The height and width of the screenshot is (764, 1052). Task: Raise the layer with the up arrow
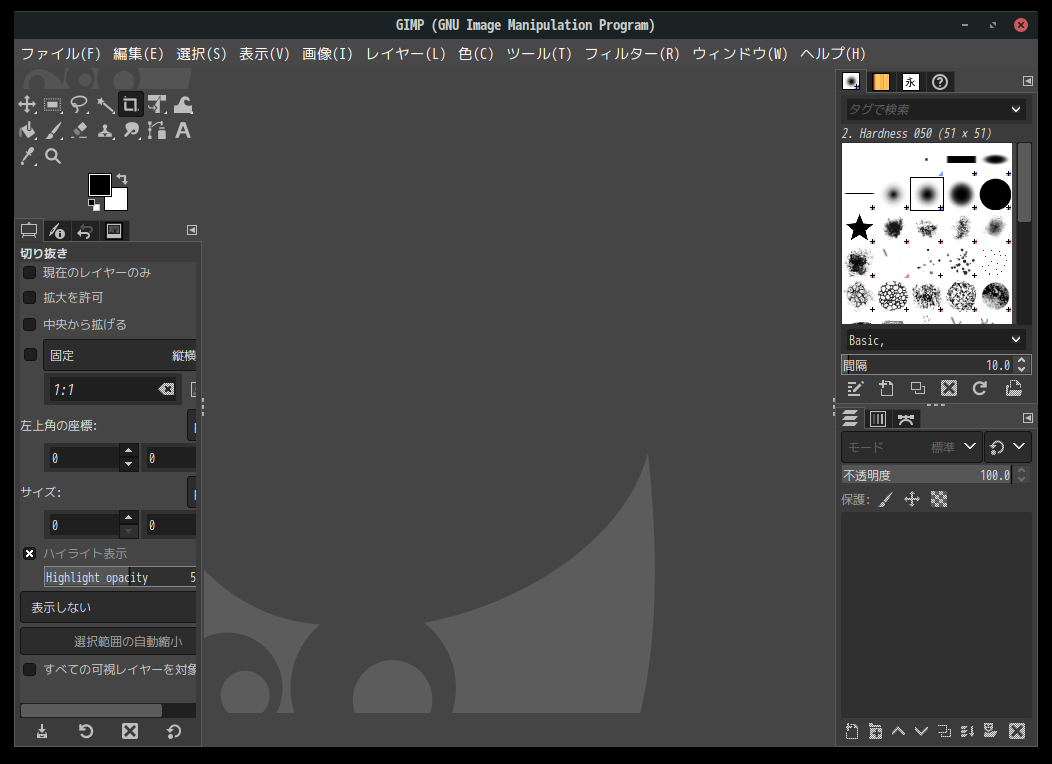[x=898, y=731]
